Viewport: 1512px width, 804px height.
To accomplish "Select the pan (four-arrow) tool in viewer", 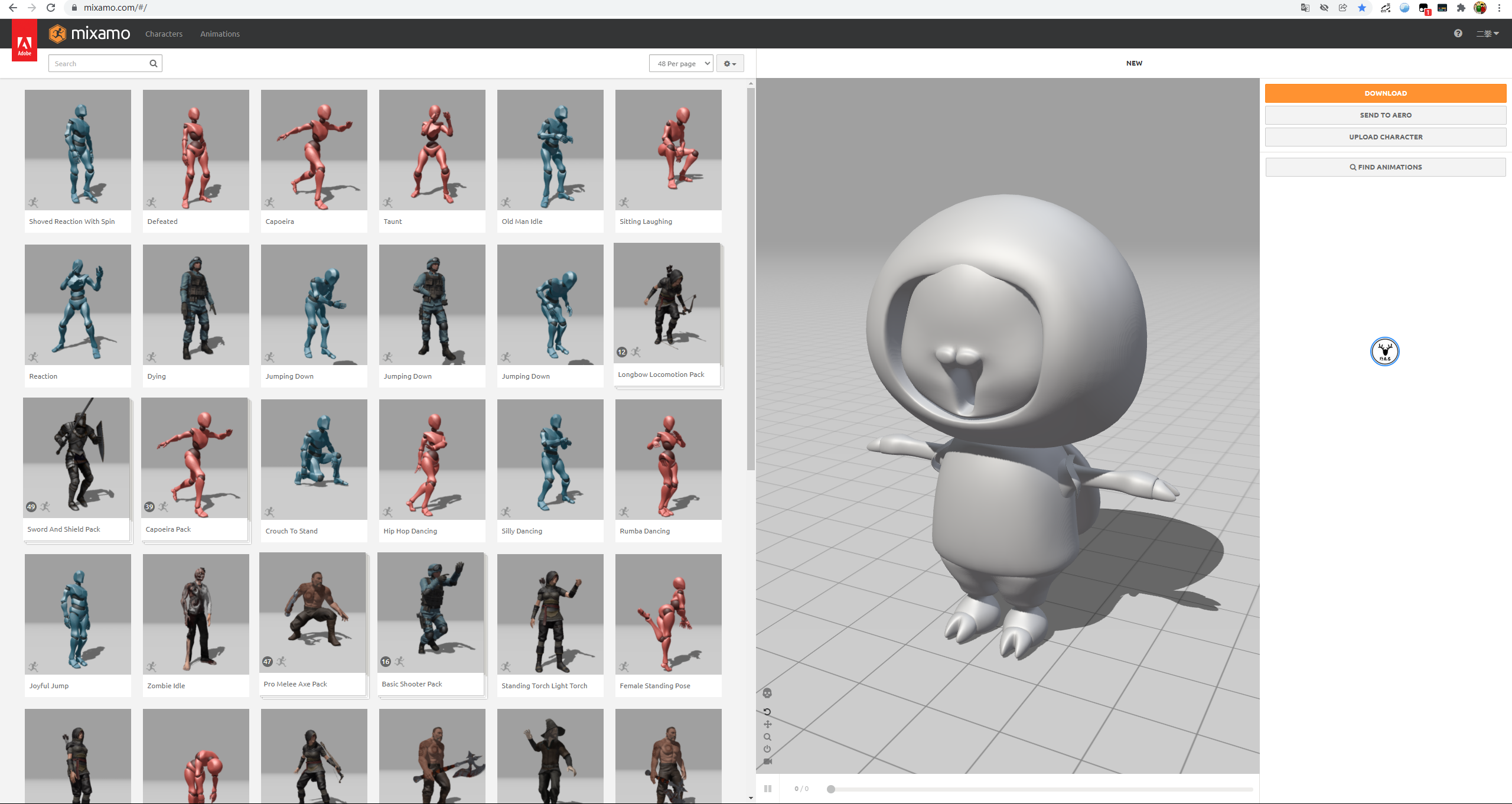I will point(767,724).
